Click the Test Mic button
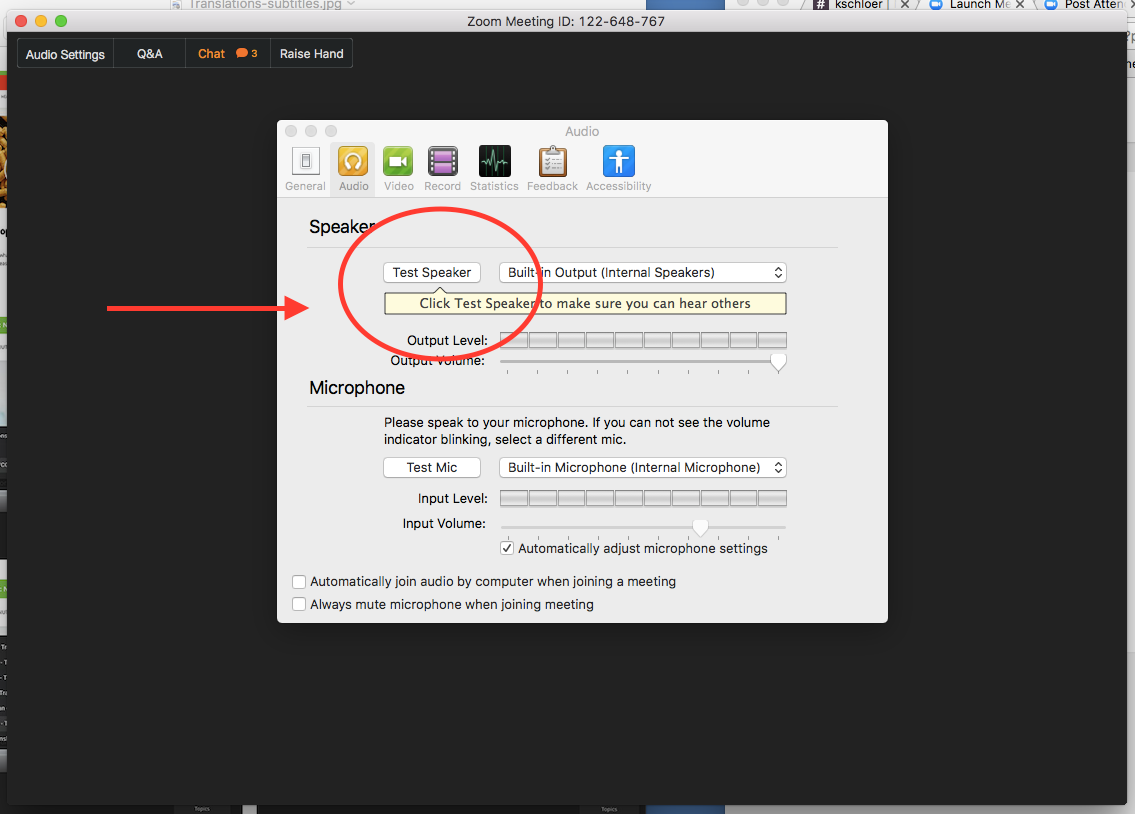Image resolution: width=1135 pixels, height=814 pixels. (x=431, y=467)
